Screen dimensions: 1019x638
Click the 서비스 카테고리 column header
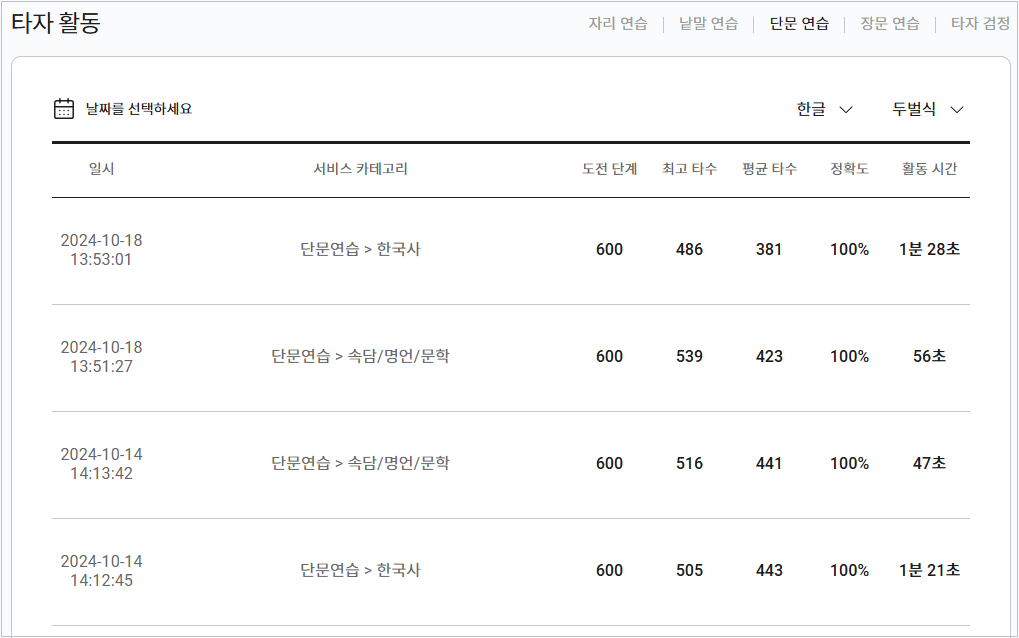361,169
